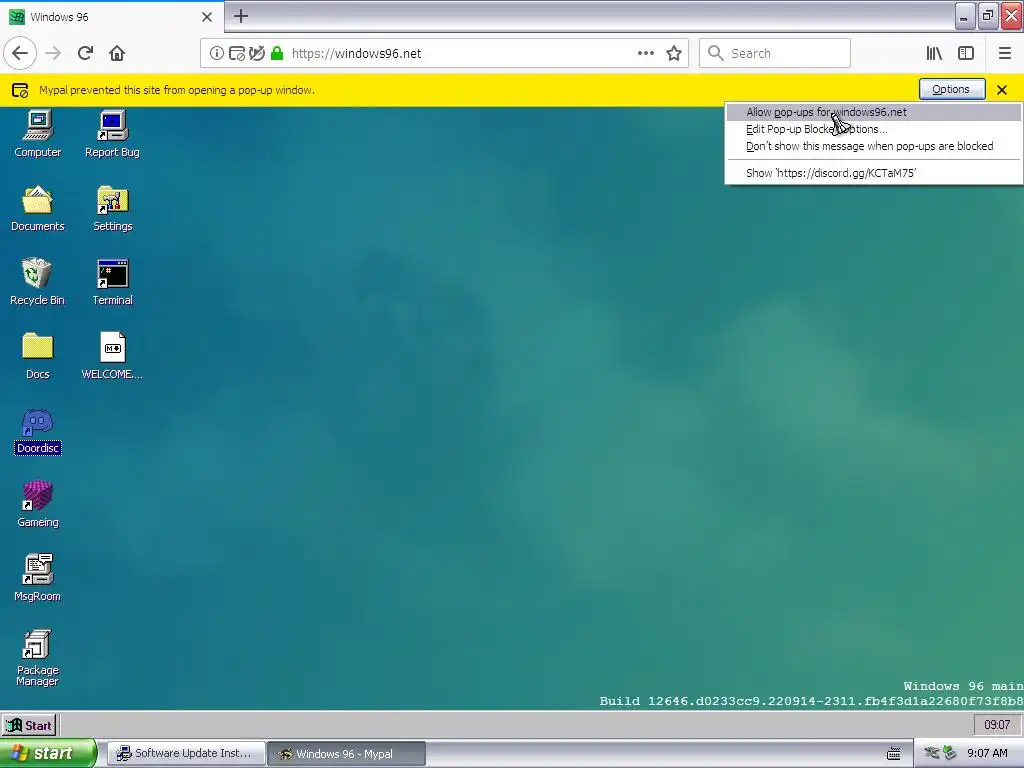The height and width of the screenshot is (768, 1024).
Task: Click the green padlock security icon
Action: [x=277, y=54]
